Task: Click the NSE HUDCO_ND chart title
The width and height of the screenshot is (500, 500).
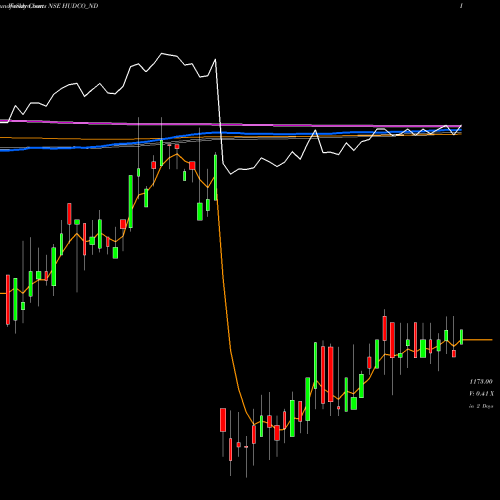Action: 73,6
